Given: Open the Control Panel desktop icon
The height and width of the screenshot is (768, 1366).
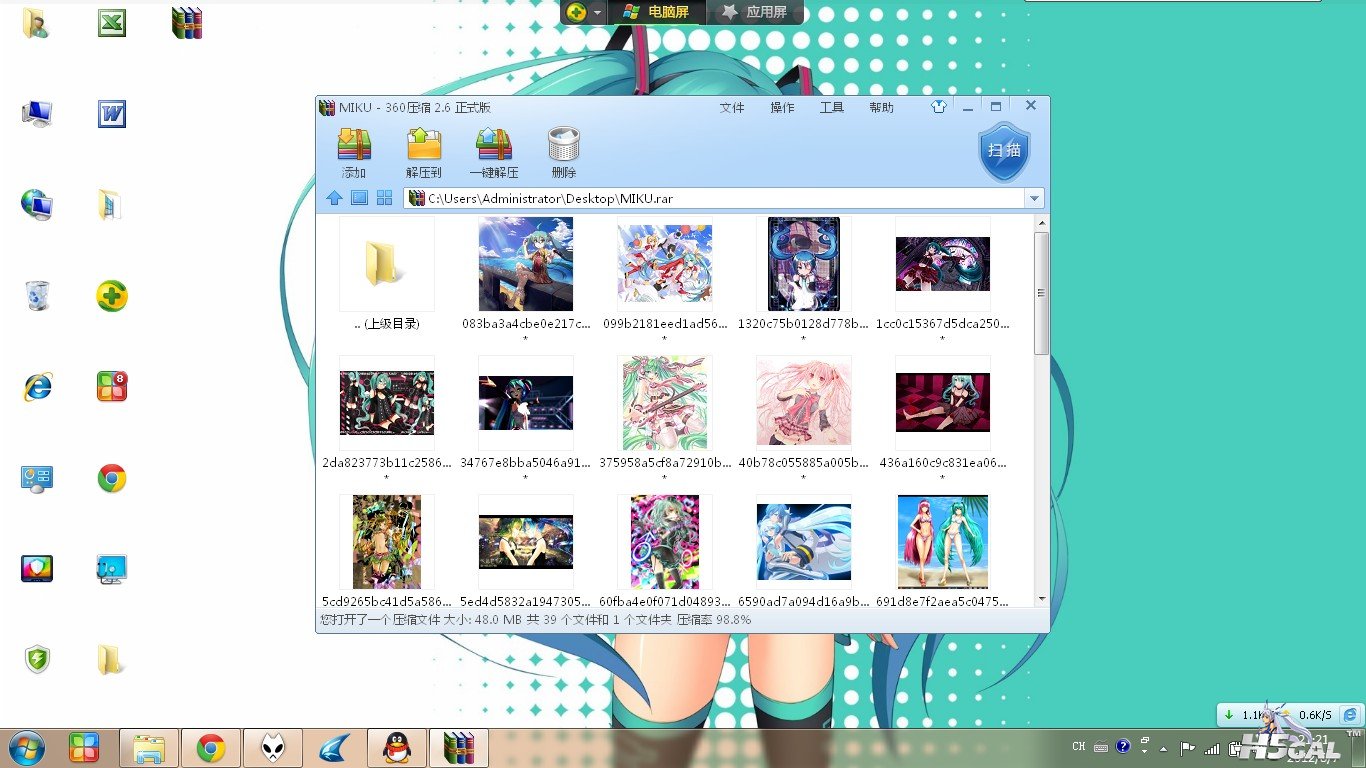Looking at the screenshot, I should tap(36, 479).
